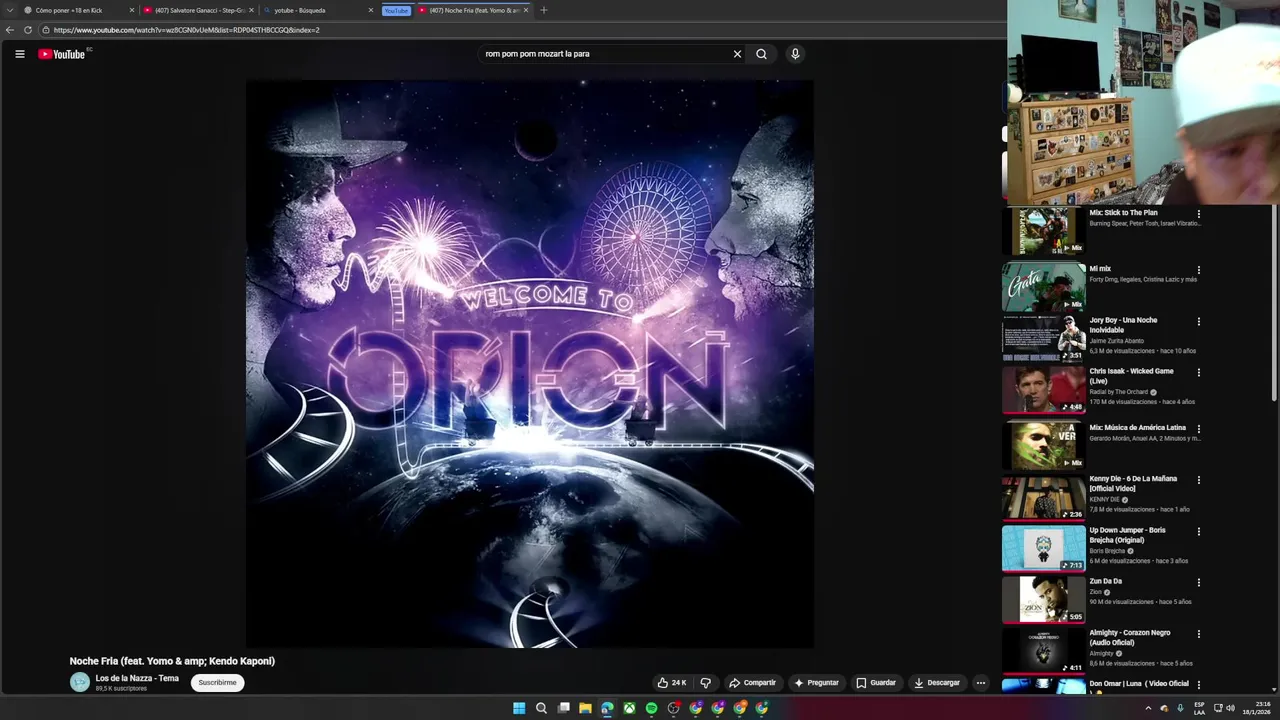
Task: Close the Noche Fria tab
Action: coord(526,10)
